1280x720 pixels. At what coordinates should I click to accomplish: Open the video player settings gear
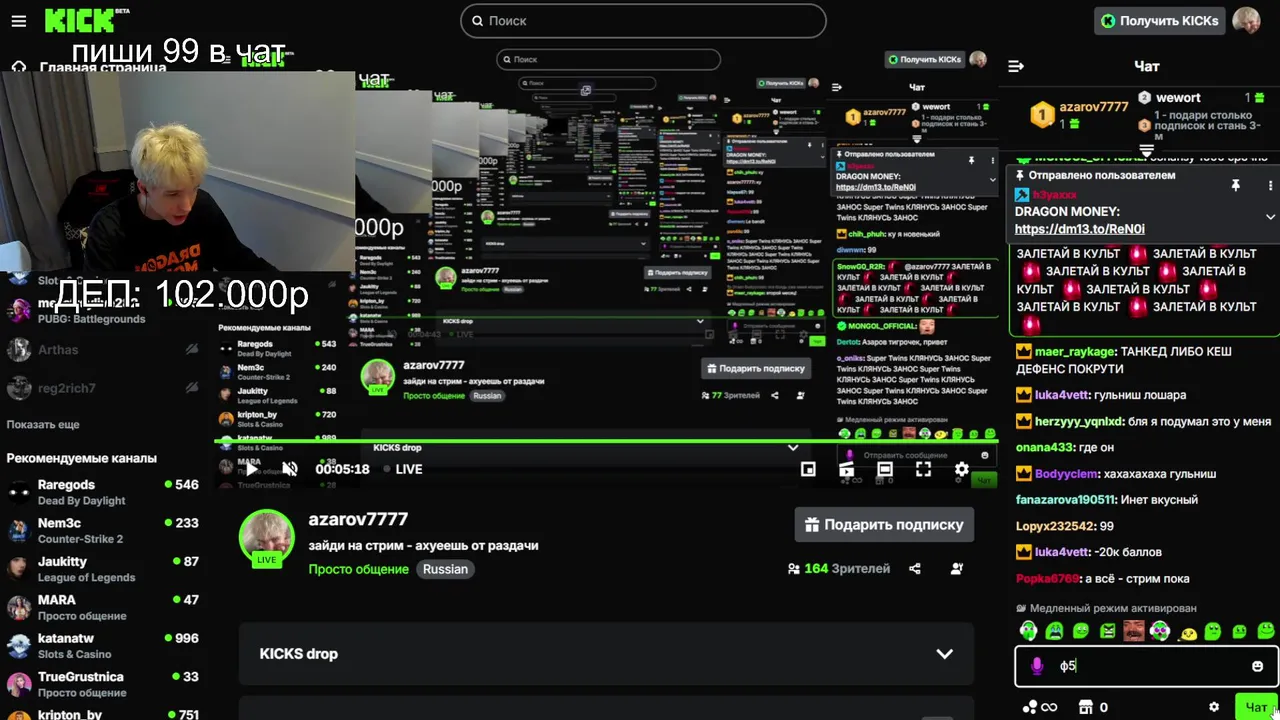click(962, 469)
